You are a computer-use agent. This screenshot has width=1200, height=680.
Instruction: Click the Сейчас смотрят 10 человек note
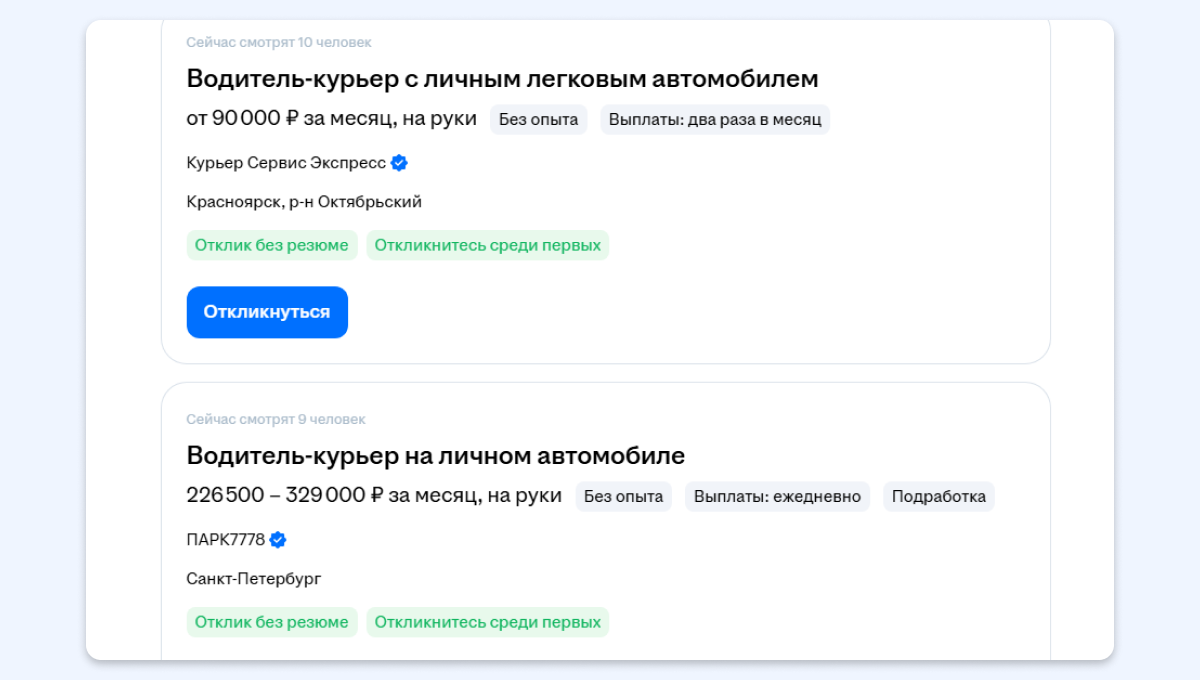278,42
